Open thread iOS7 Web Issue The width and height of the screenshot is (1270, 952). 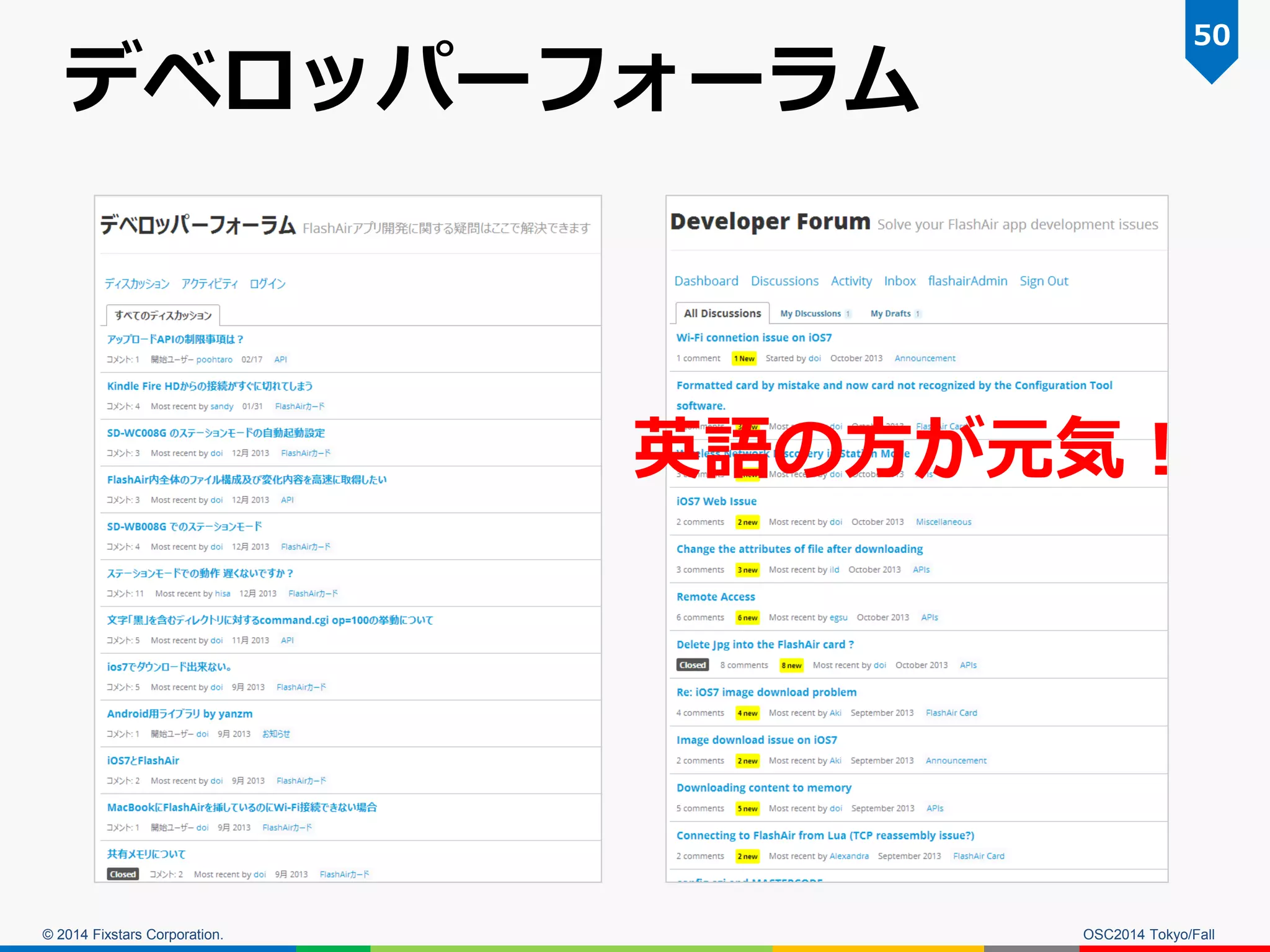coord(716,501)
